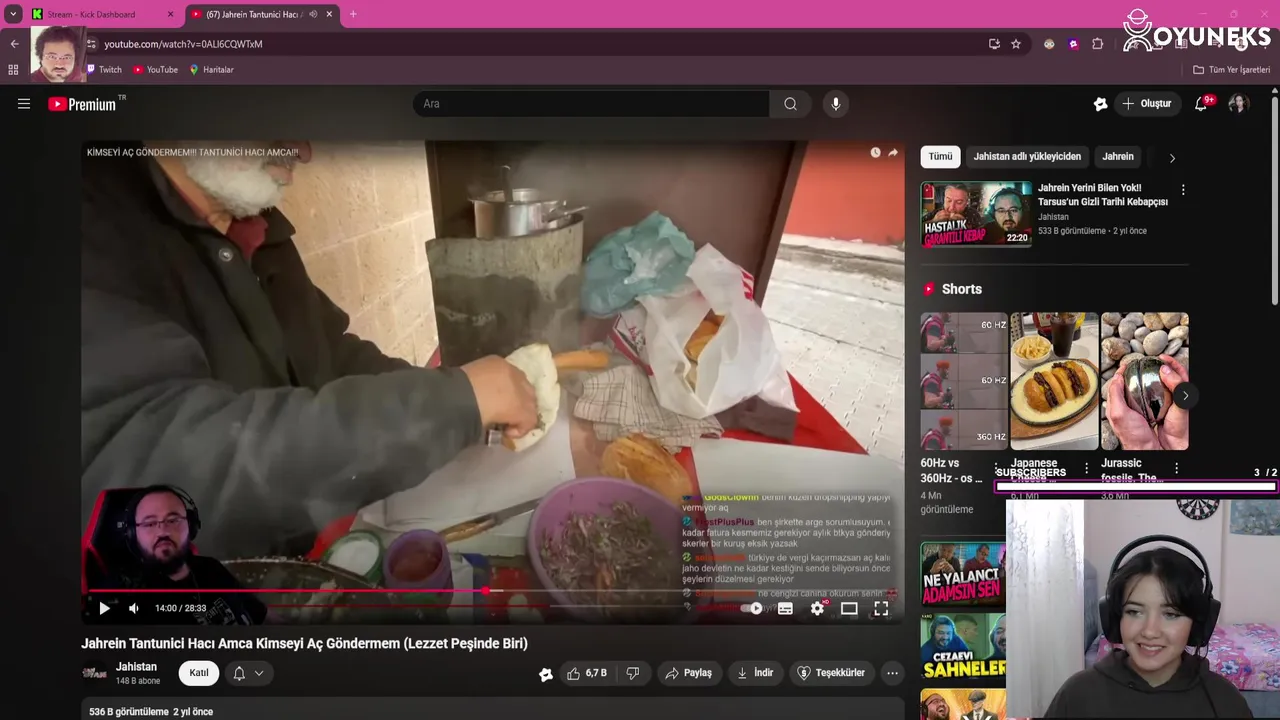Show next filter chips arrow
This screenshot has height=720, width=1280.
(x=1172, y=157)
